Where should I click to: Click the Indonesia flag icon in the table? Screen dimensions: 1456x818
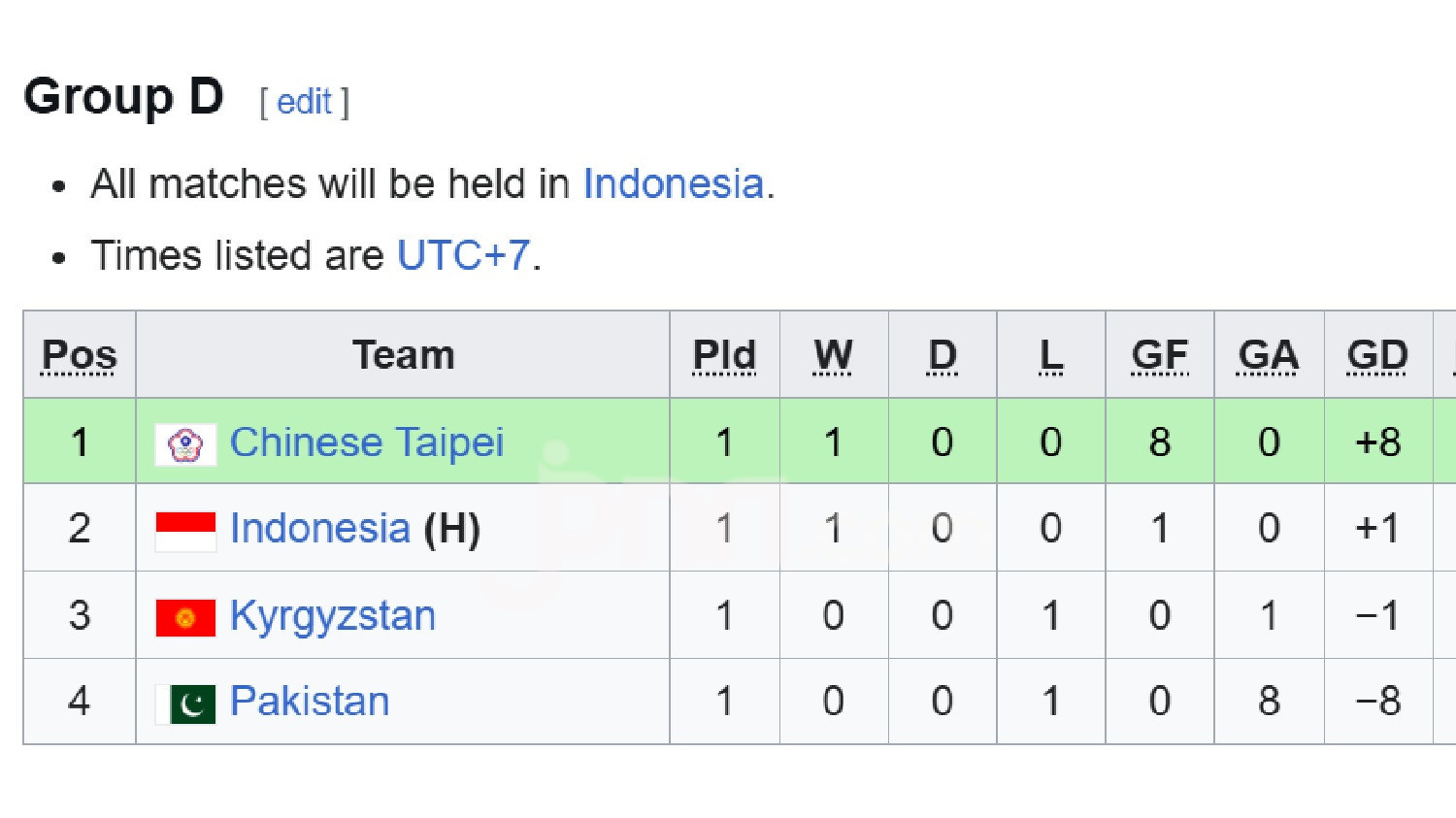[x=185, y=532]
